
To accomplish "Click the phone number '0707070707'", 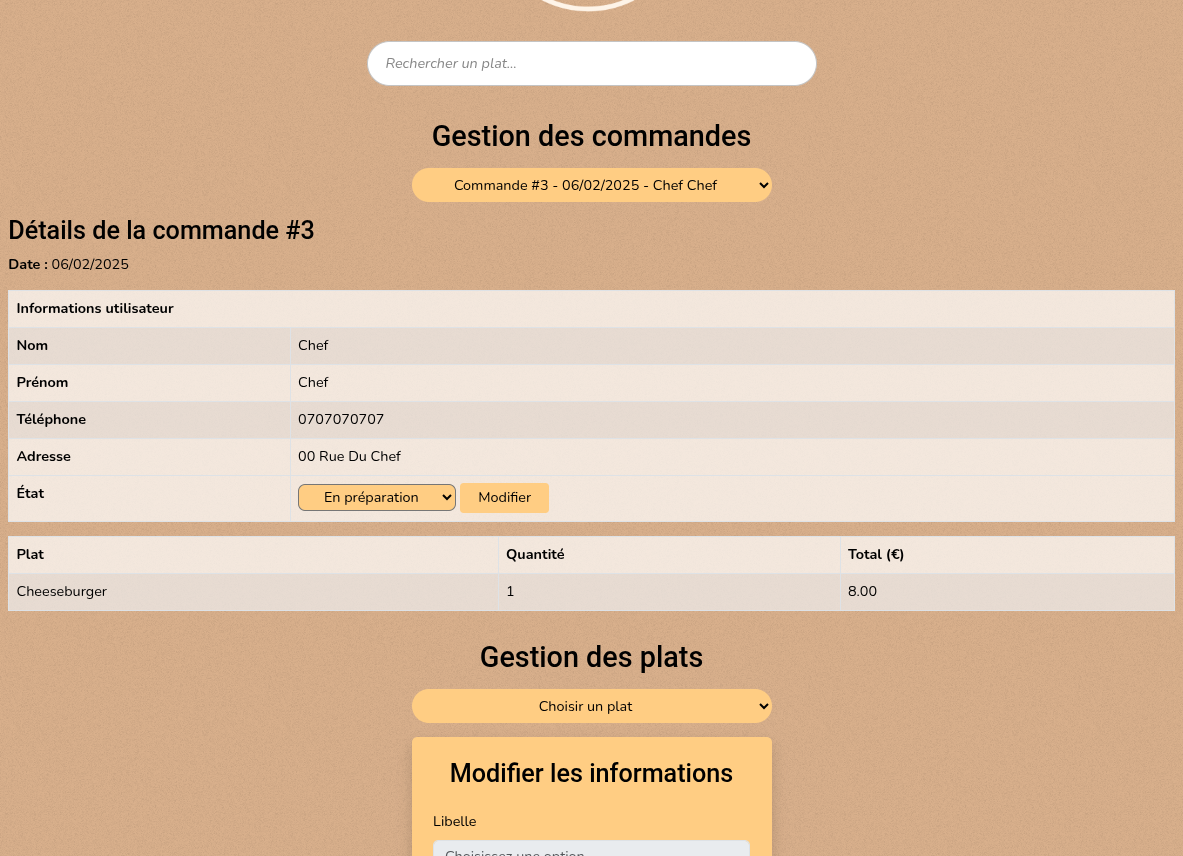I will 341,419.
